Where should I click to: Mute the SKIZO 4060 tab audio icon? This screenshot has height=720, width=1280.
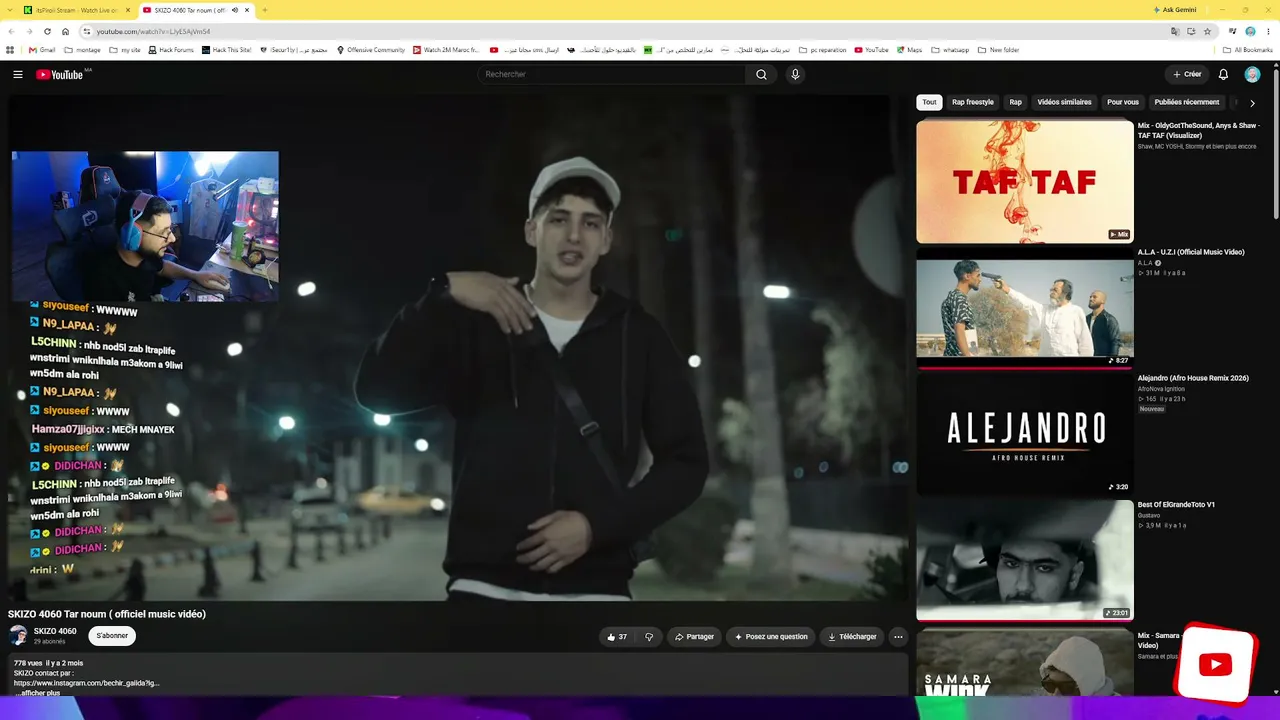(x=235, y=10)
